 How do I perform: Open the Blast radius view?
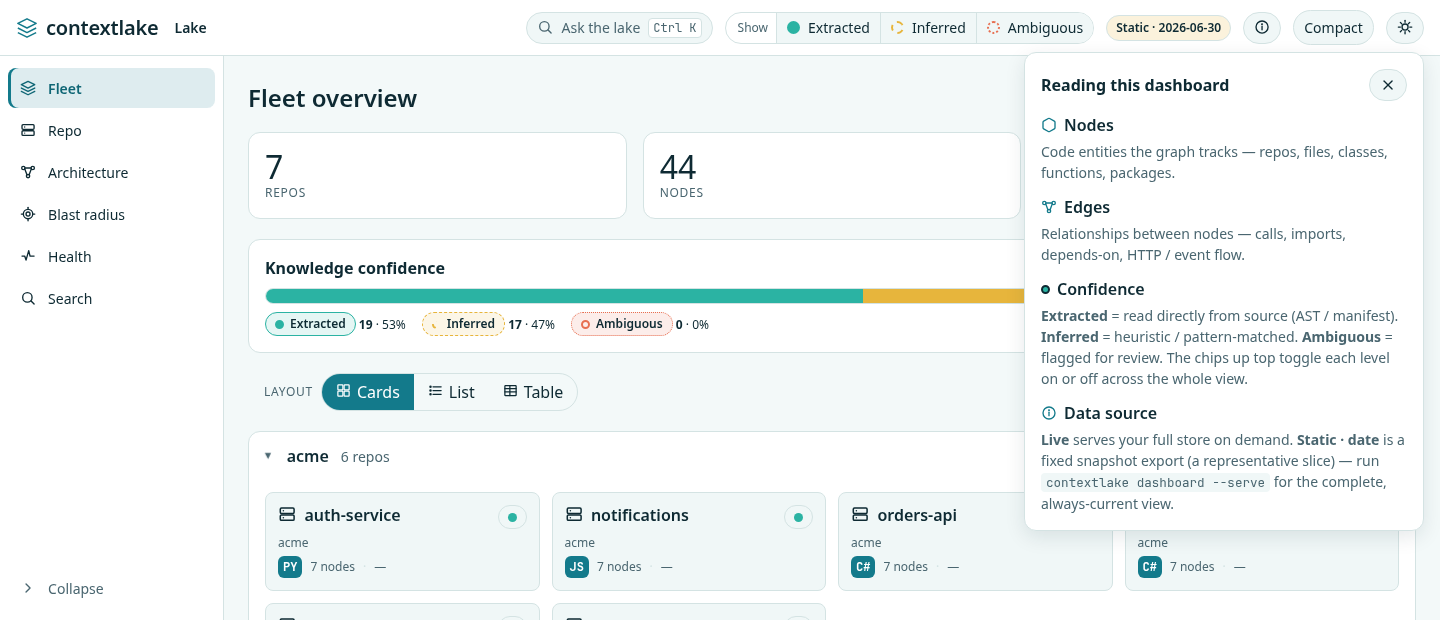(112, 214)
